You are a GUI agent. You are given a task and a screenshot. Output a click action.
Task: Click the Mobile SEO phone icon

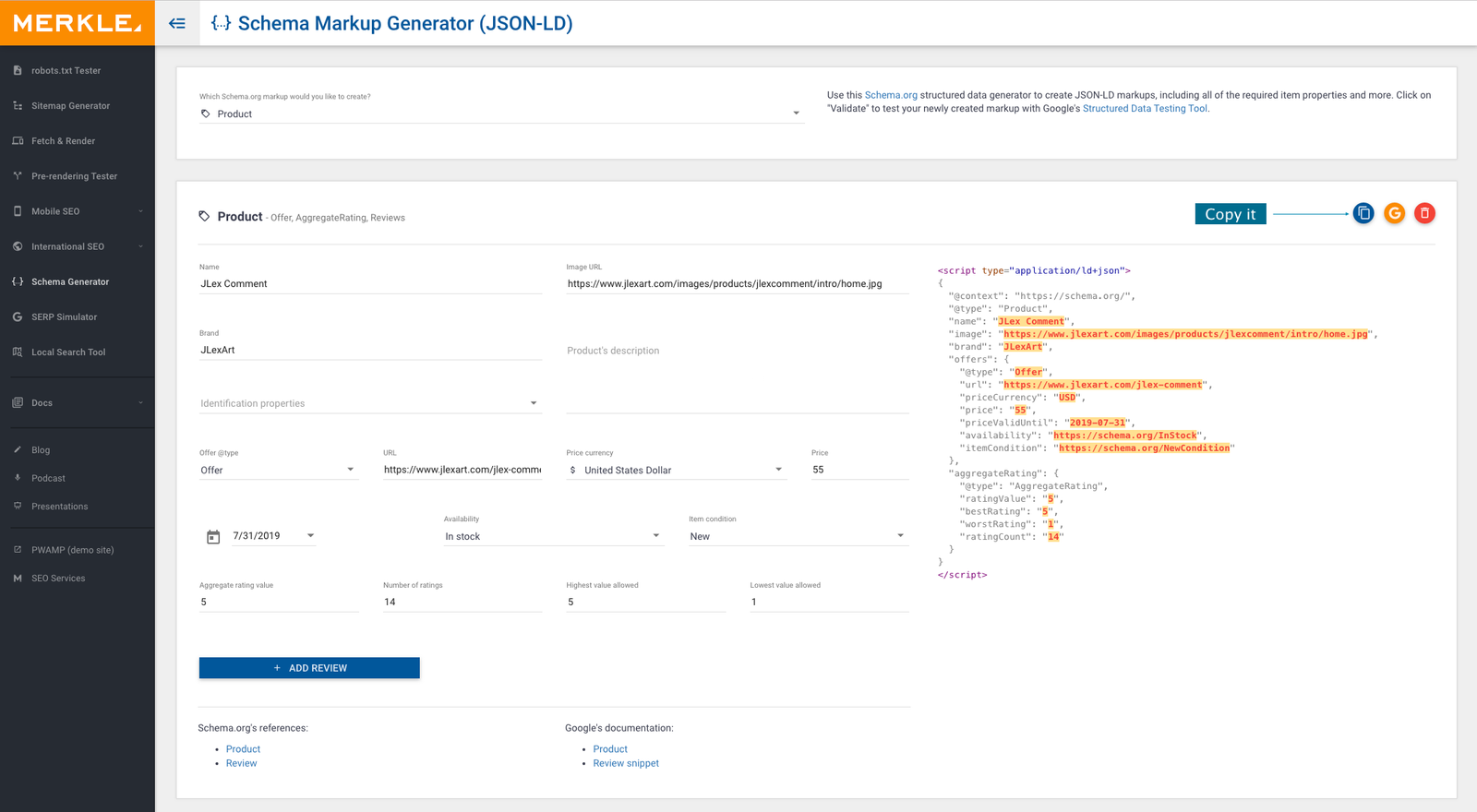pyautogui.click(x=18, y=211)
